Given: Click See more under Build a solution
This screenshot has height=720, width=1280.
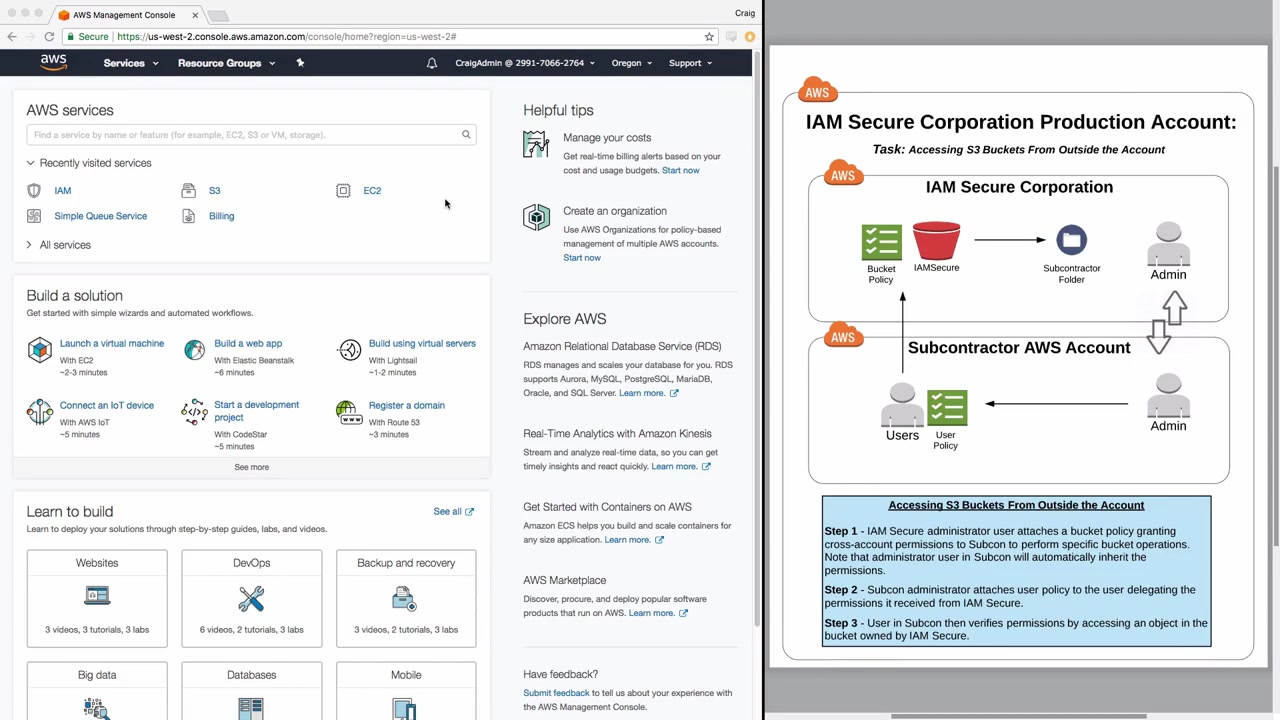Looking at the screenshot, I should [x=252, y=467].
